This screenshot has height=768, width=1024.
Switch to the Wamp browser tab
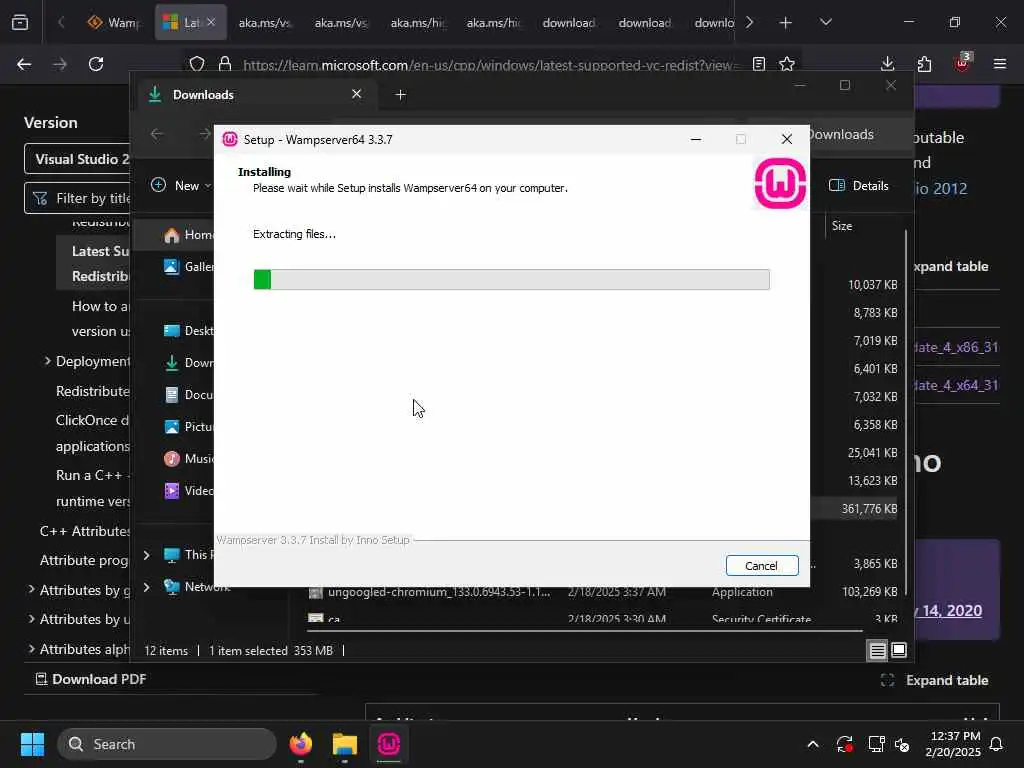[x=115, y=22]
